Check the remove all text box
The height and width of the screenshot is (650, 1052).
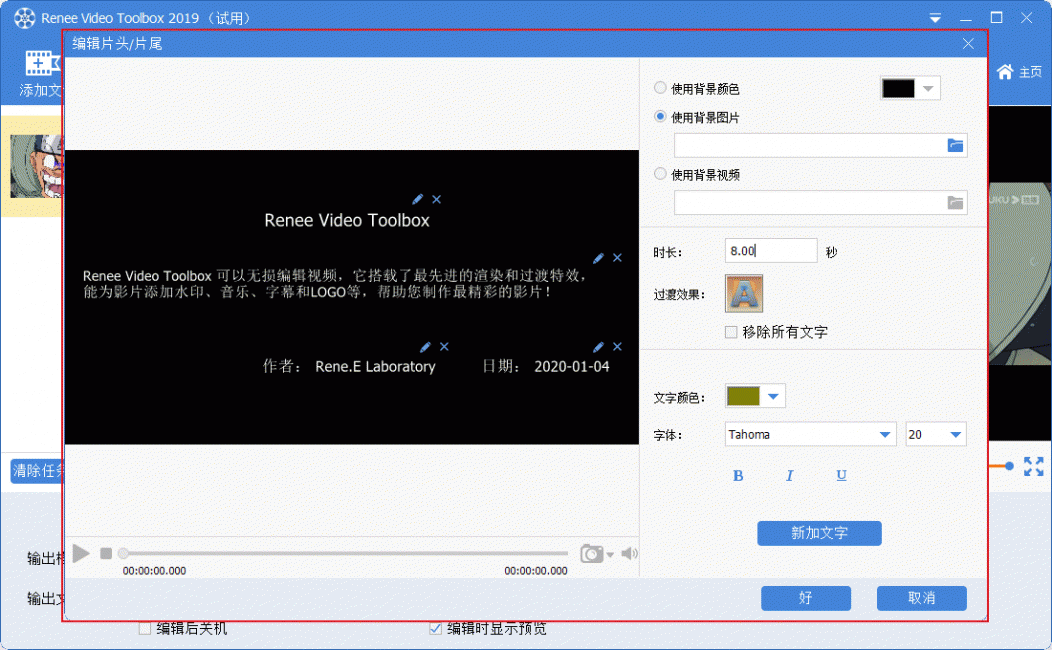tap(731, 332)
